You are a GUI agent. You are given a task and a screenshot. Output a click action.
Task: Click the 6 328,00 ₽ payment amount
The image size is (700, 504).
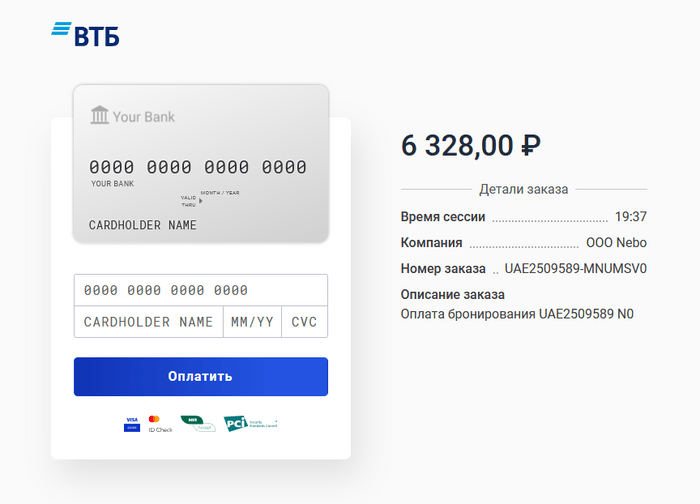471,145
